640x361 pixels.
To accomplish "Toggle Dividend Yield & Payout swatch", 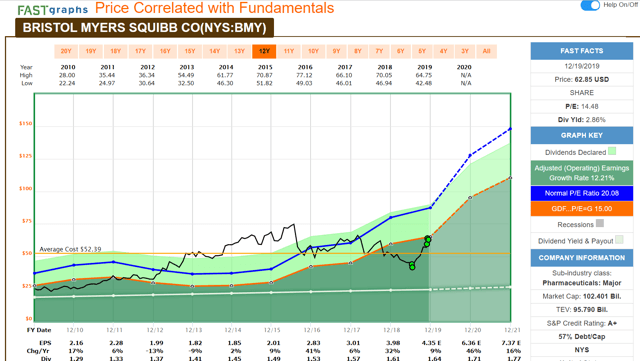I will [619, 240].
